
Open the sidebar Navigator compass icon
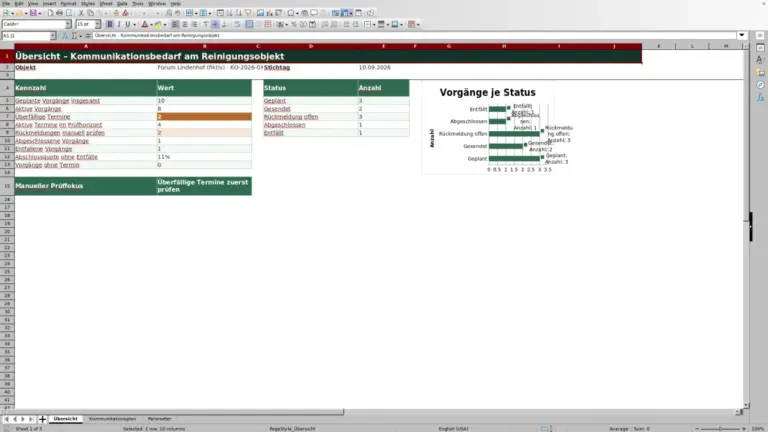point(760,85)
